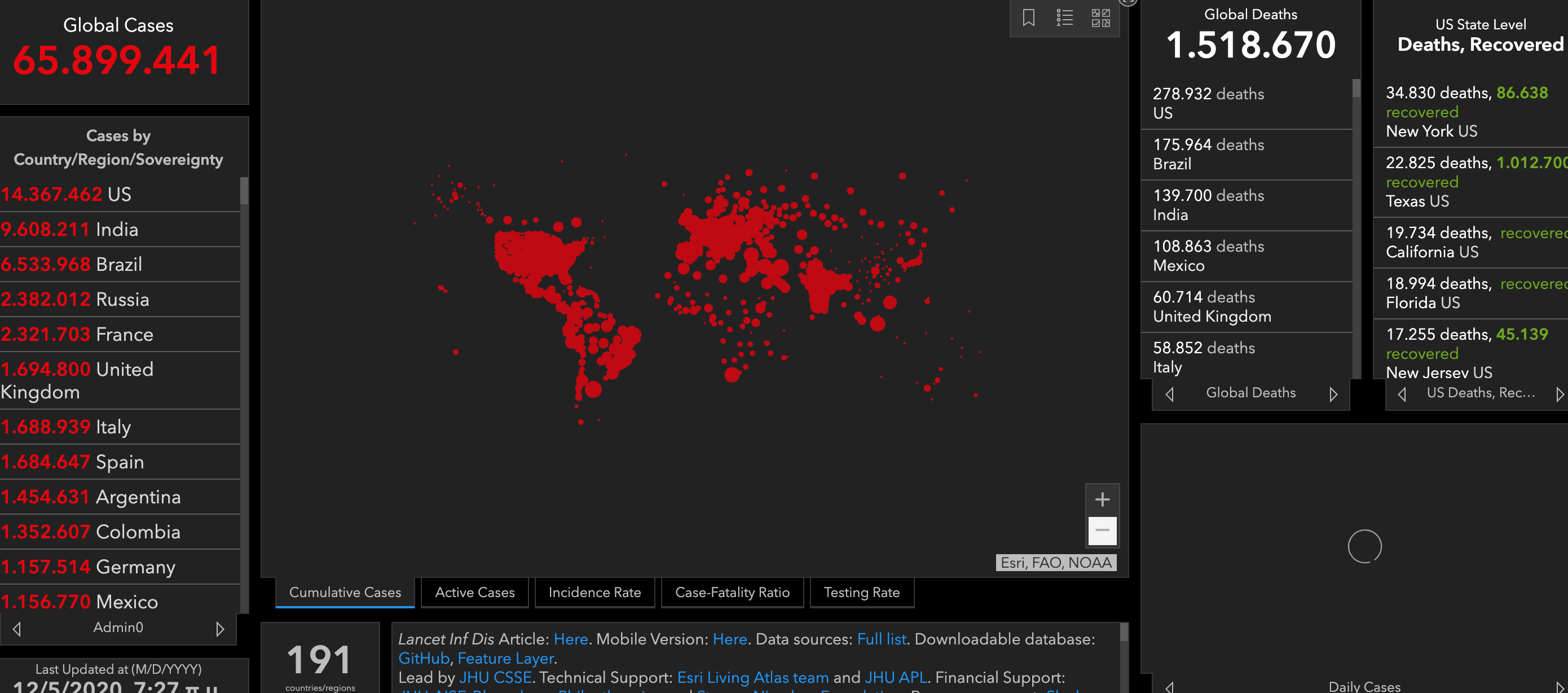This screenshot has height=693, width=1568.
Task: Show next Global Deaths panel view
Action: [x=1333, y=394]
